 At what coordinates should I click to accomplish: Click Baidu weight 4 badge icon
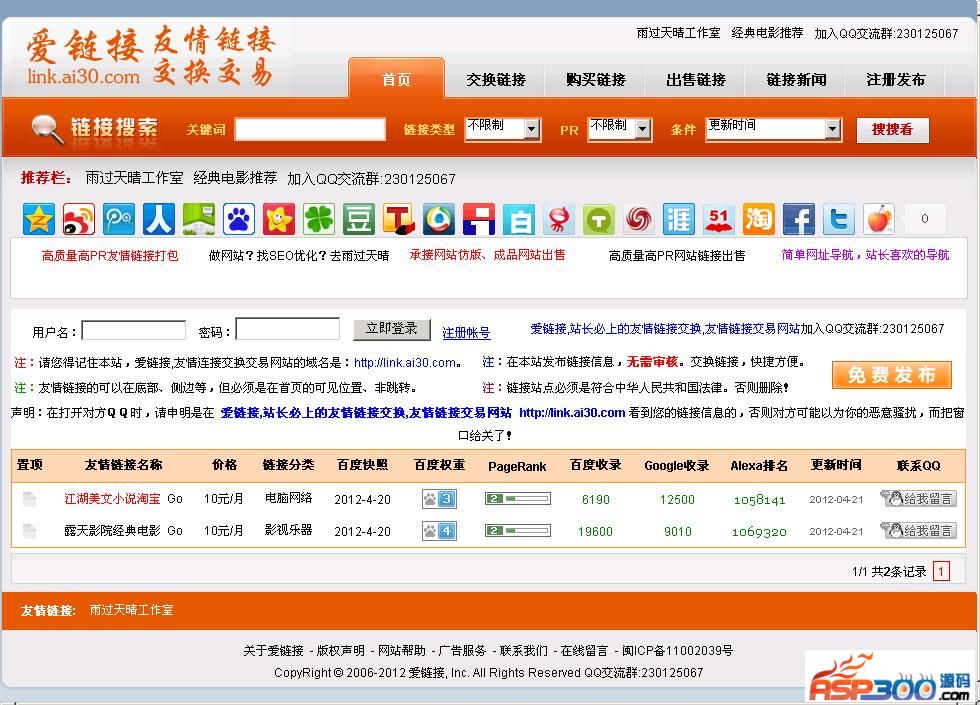click(x=439, y=531)
